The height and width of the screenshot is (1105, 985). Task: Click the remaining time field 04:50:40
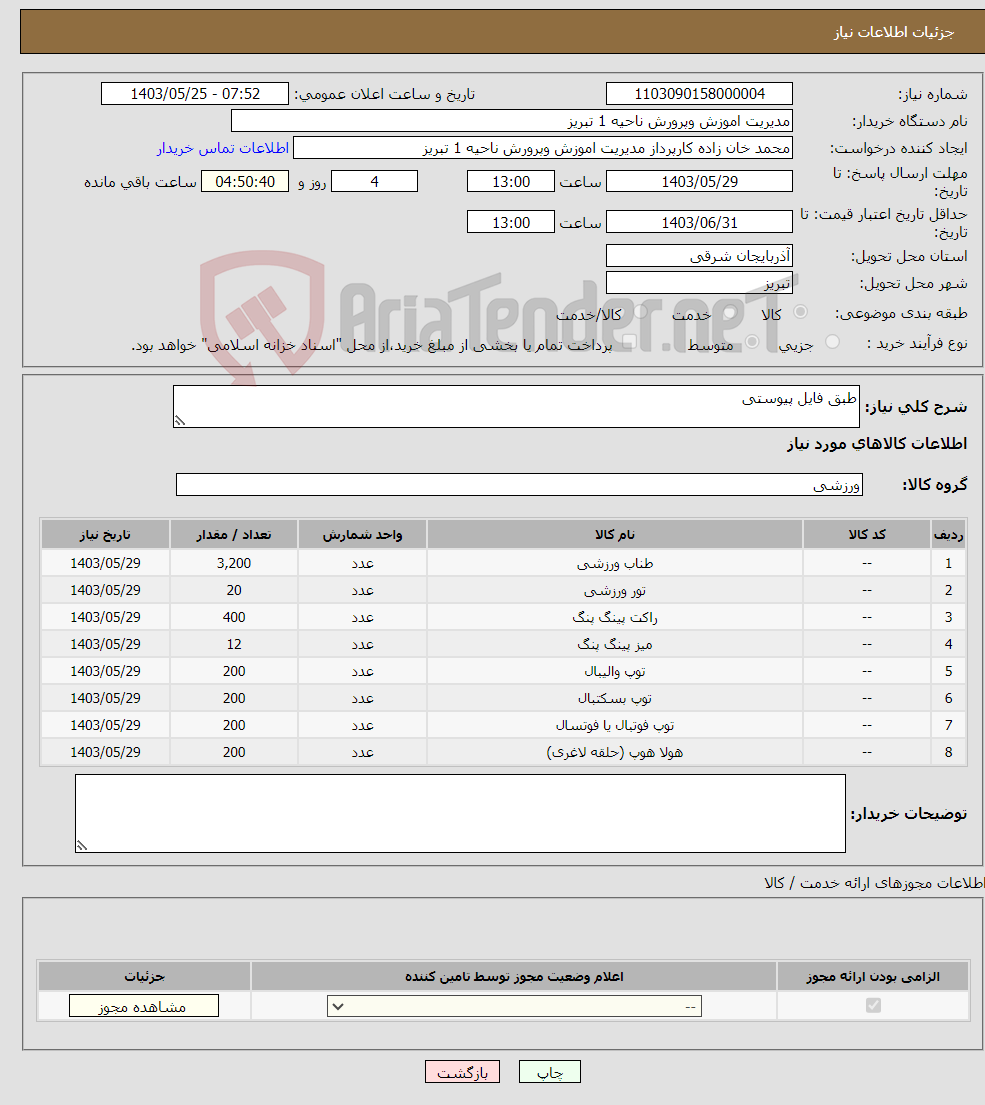244,181
